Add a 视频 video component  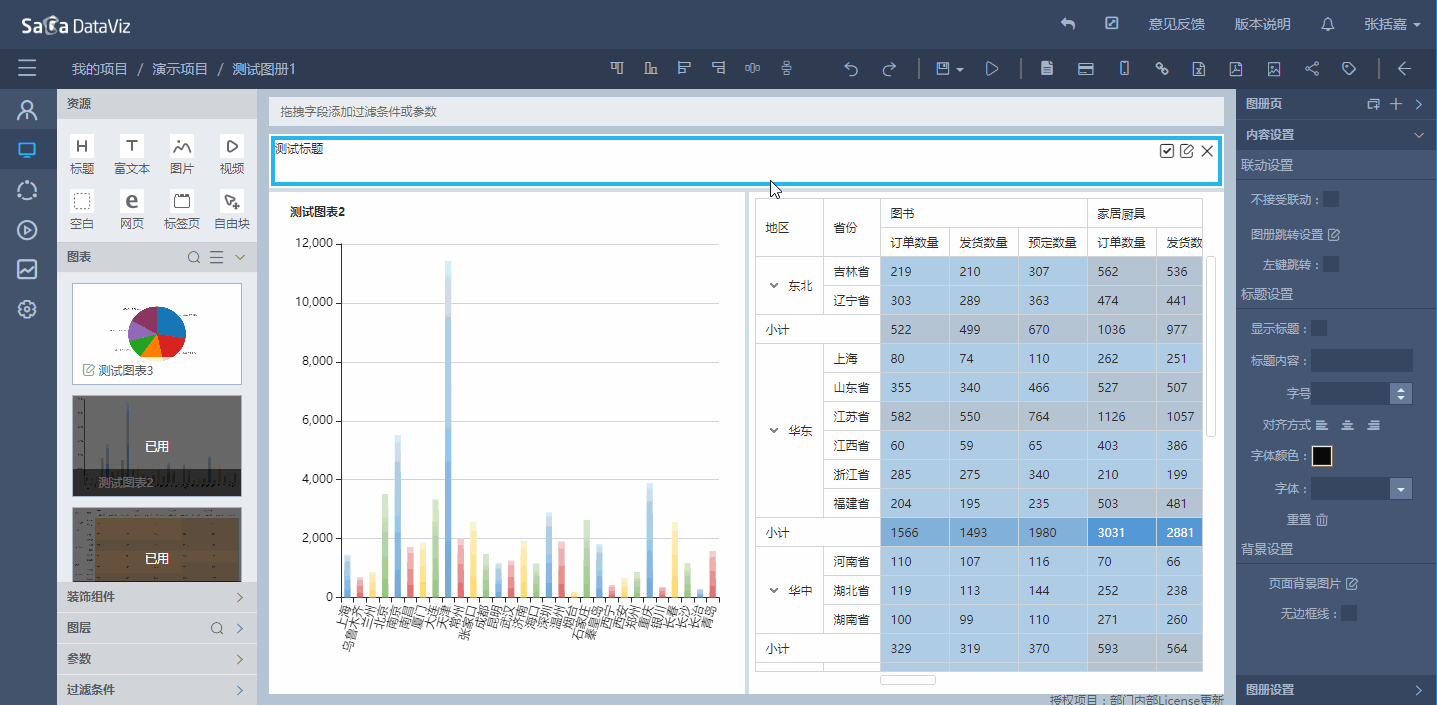tap(232, 155)
